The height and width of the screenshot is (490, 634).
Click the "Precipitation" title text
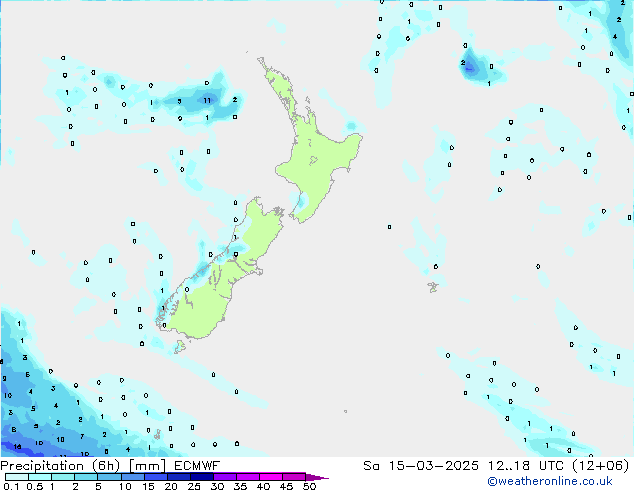pyautogui.click(x=42, y=466)
